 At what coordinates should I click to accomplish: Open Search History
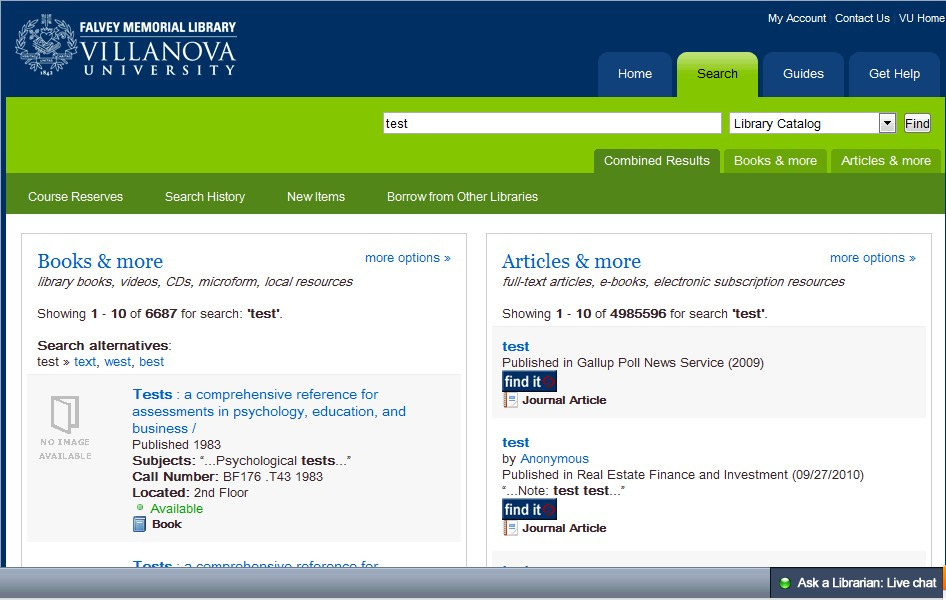pyautogui.click(x=205, y=197)
